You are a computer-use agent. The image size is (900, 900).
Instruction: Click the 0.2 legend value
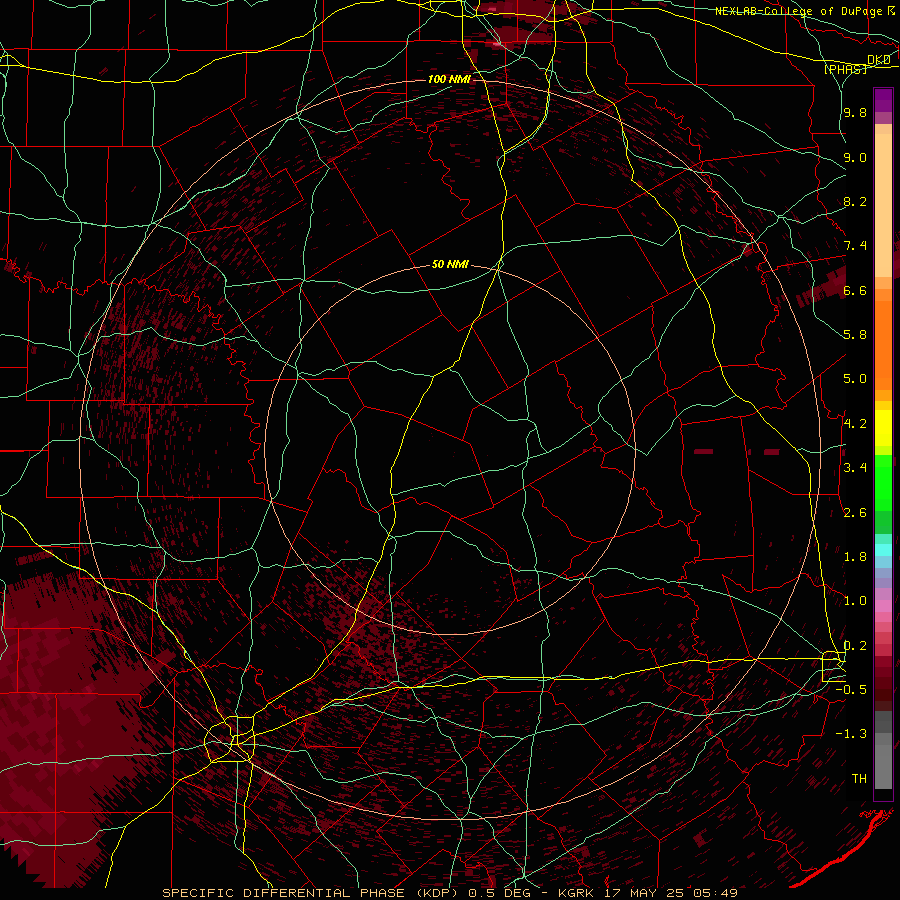coord(855,645)
